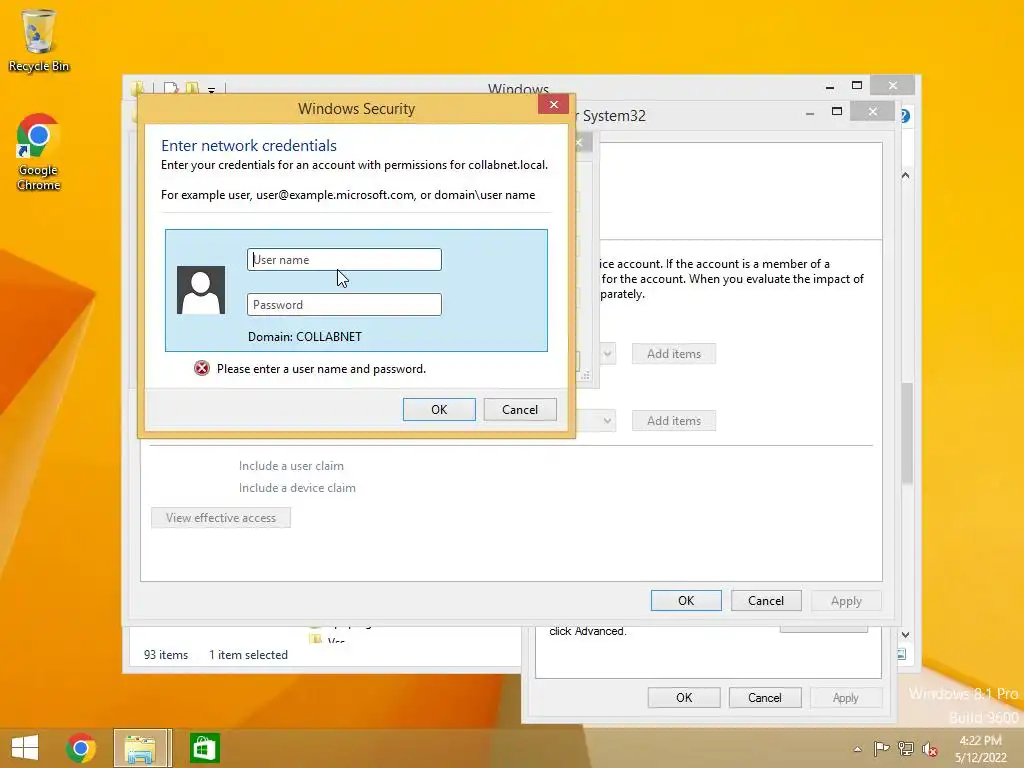
Task: Click second Add items button in Advanced Security
Action: click(674, 421)
